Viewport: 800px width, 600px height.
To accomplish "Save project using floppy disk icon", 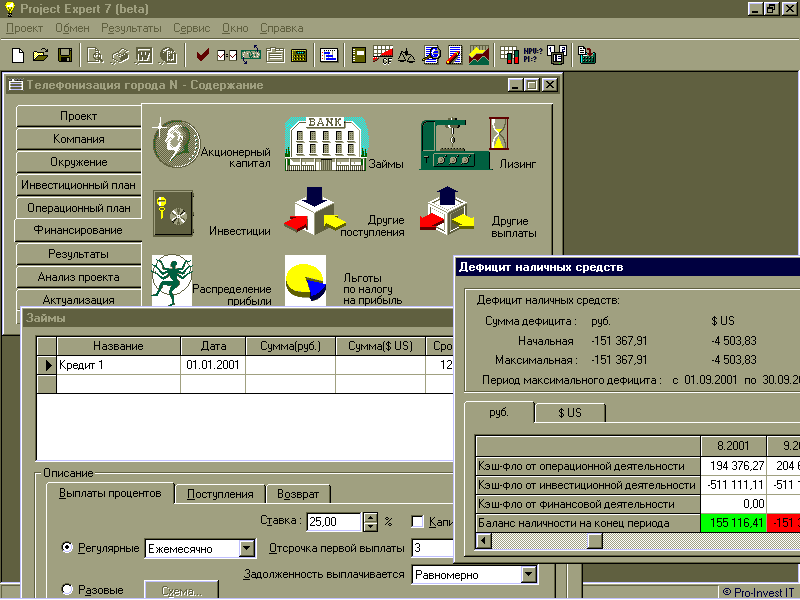I will pyautogui.click(x=65, y=55).
